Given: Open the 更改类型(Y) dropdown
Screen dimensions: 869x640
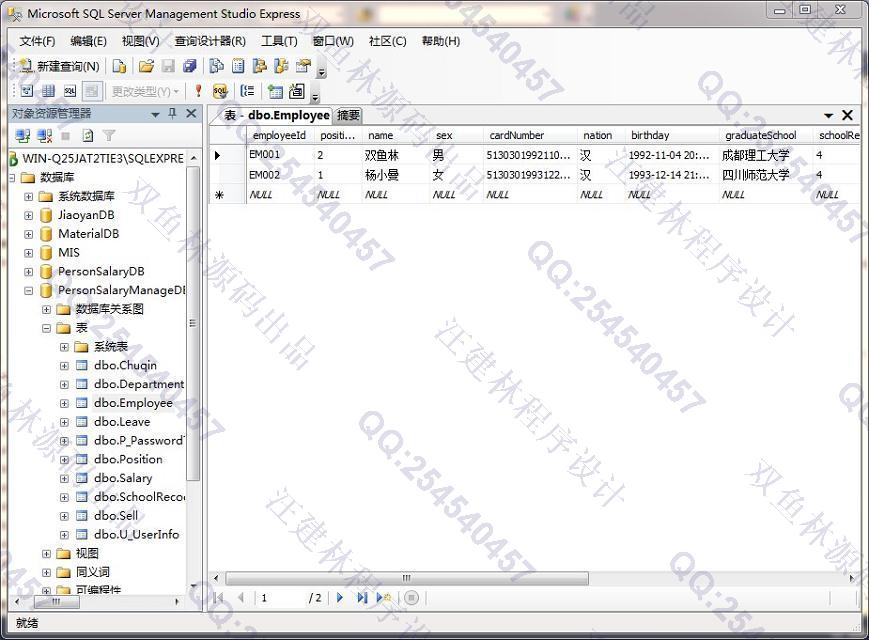Looking at the screenshot, I should pos(145,91).
